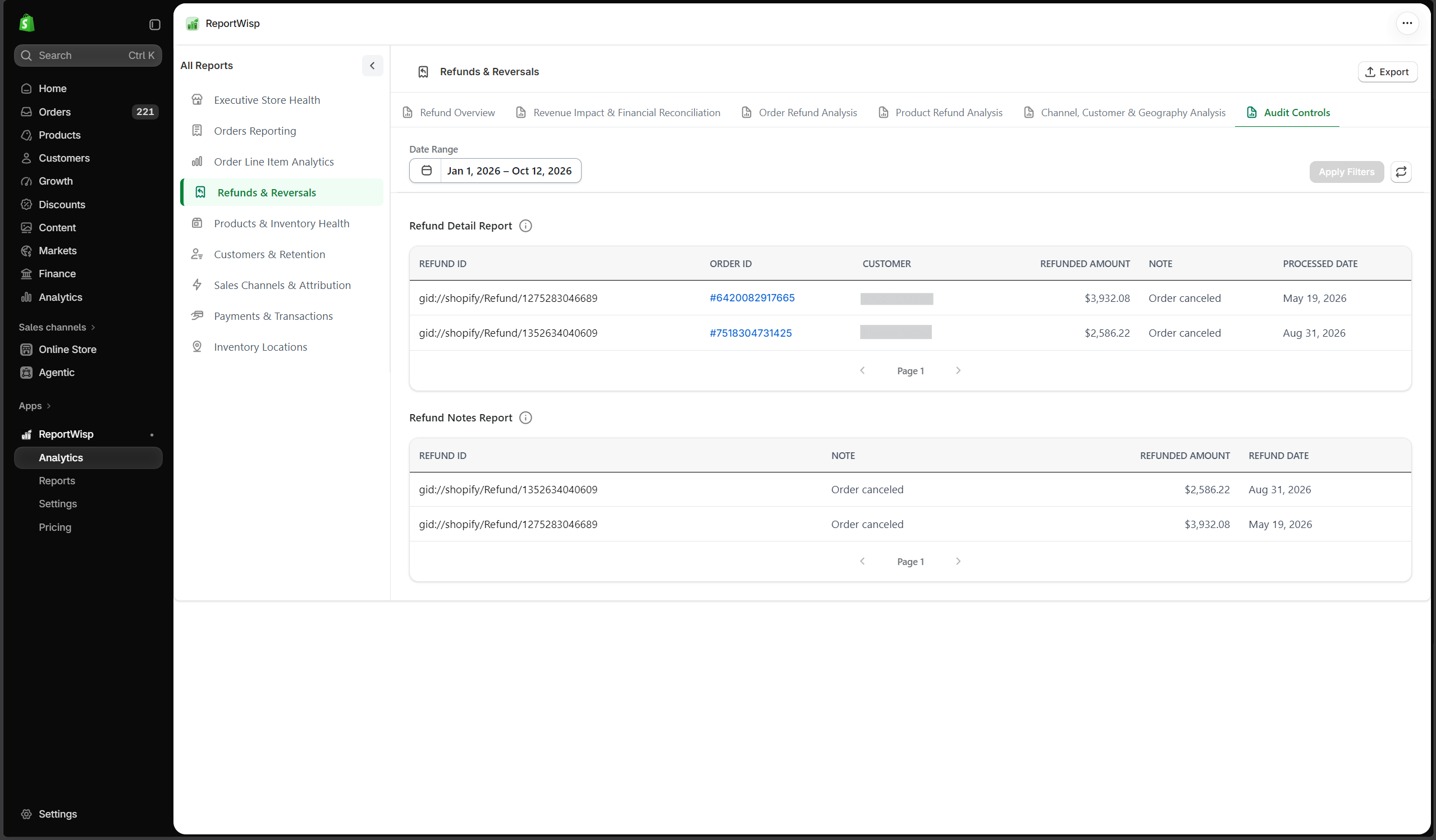Screen dimensions: 1436x840
Task: Go to next page in Refund Detail Report
Action: pos(958,371)
